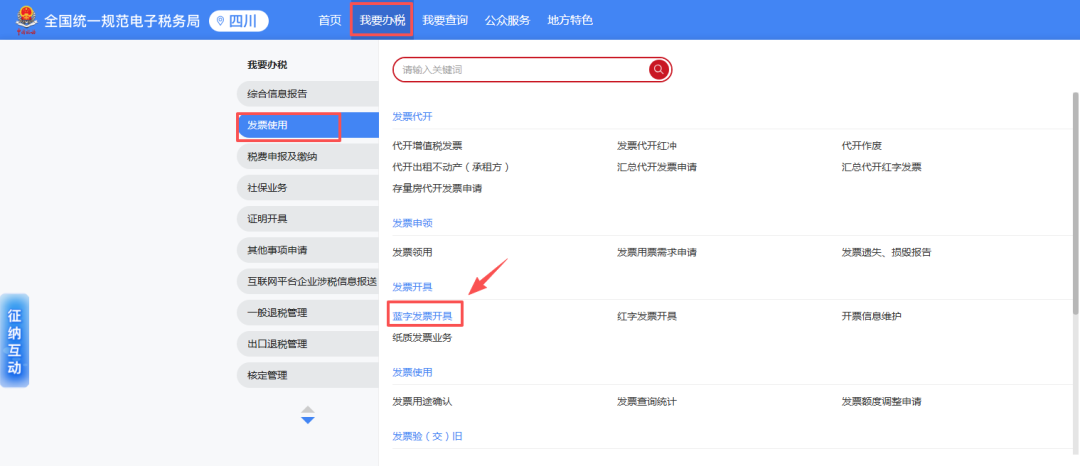Viewport: 1080px width, 466px height.
Task: Click the 全国统一规范电子税务局 title
Action: (122, 21)
